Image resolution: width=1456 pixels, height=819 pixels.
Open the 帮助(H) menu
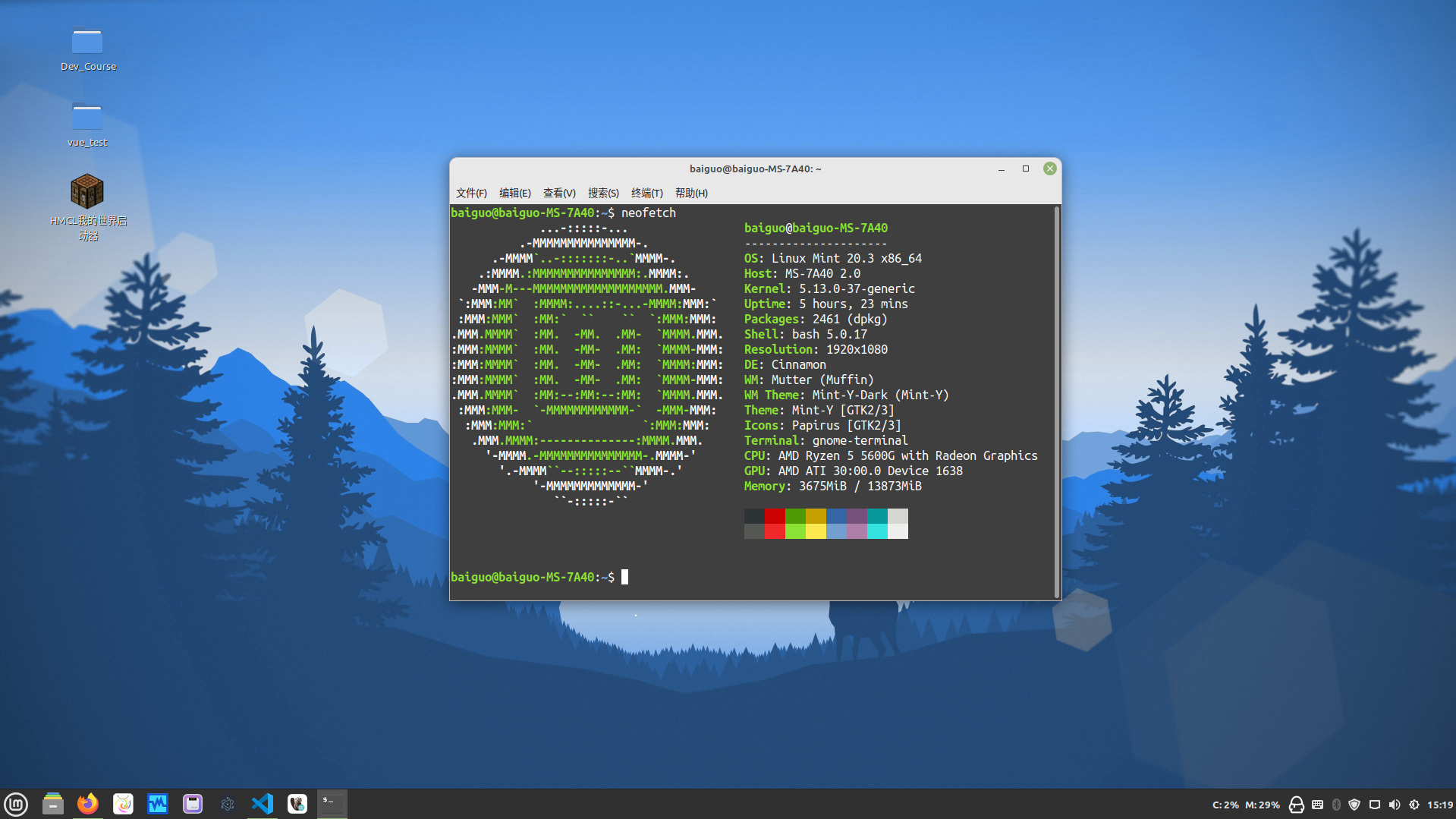[691, 193]
